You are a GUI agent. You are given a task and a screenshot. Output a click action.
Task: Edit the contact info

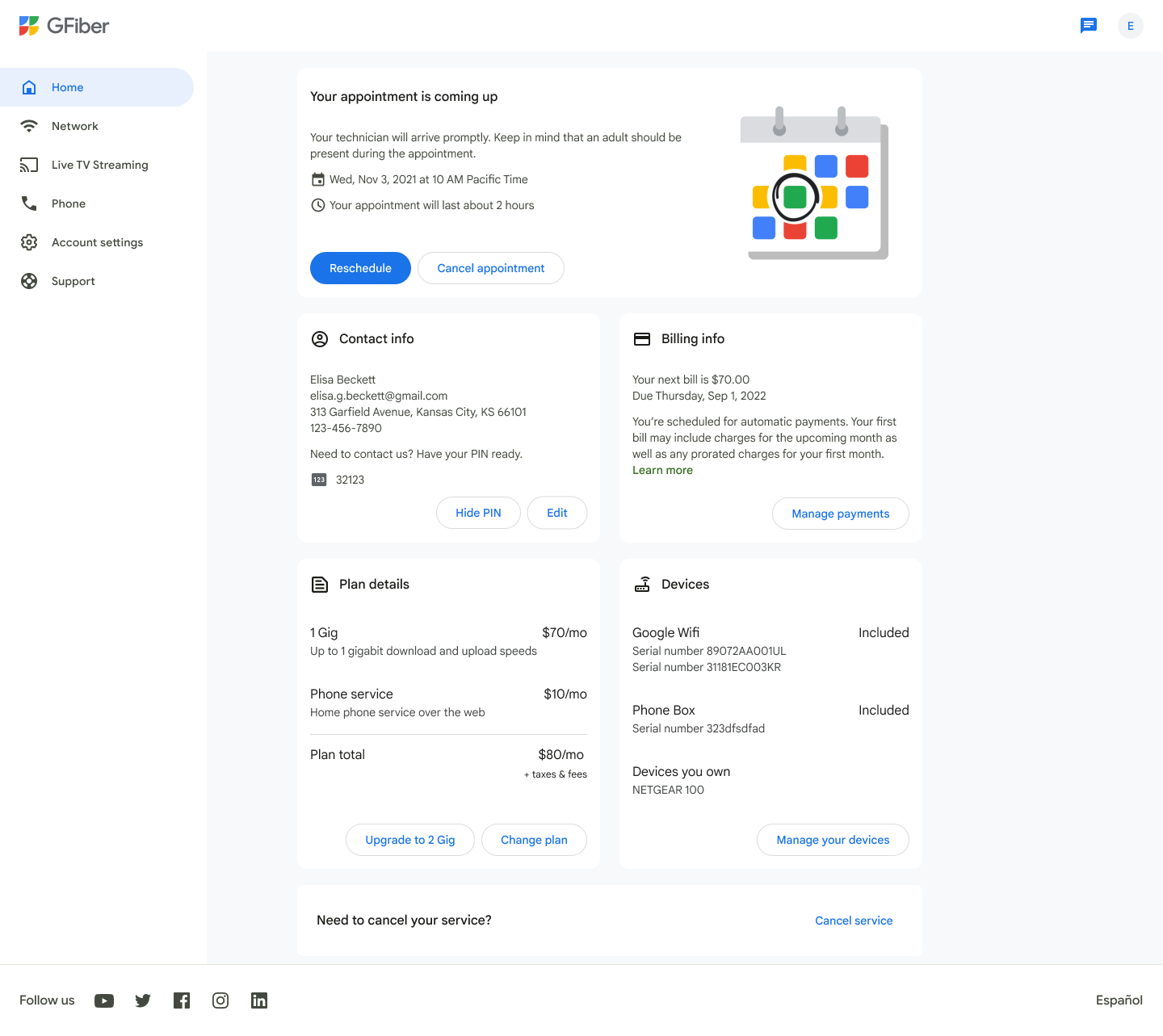point(557,513)
